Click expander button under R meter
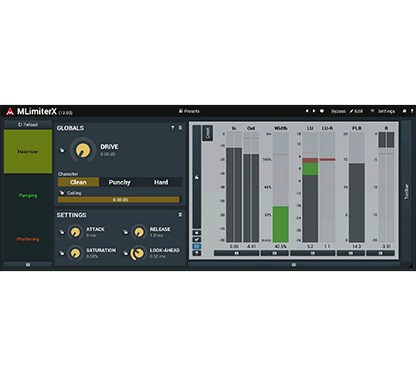 coord(380,253)
